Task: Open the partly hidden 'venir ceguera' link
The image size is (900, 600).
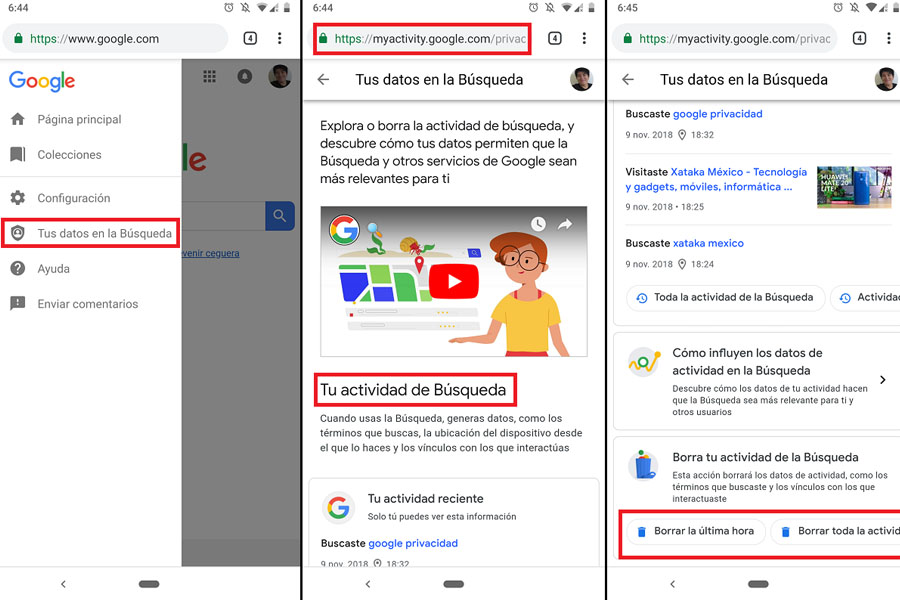Action: (211, 253)
